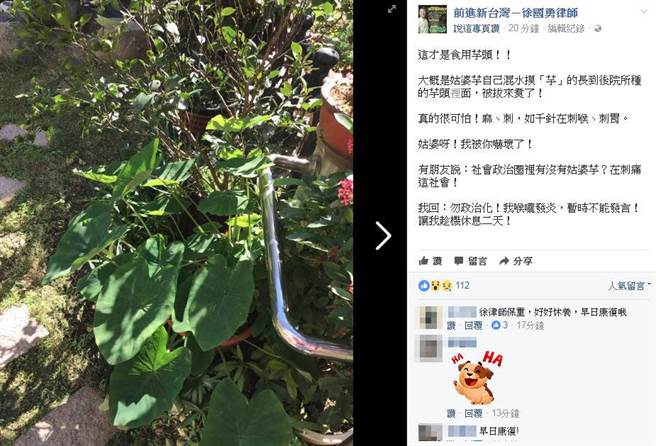Viewport: 656px width, 446px height.
Task: Click 說這專頁讚 to like the page
Action: pyautogui.click(x=477, y=28)
